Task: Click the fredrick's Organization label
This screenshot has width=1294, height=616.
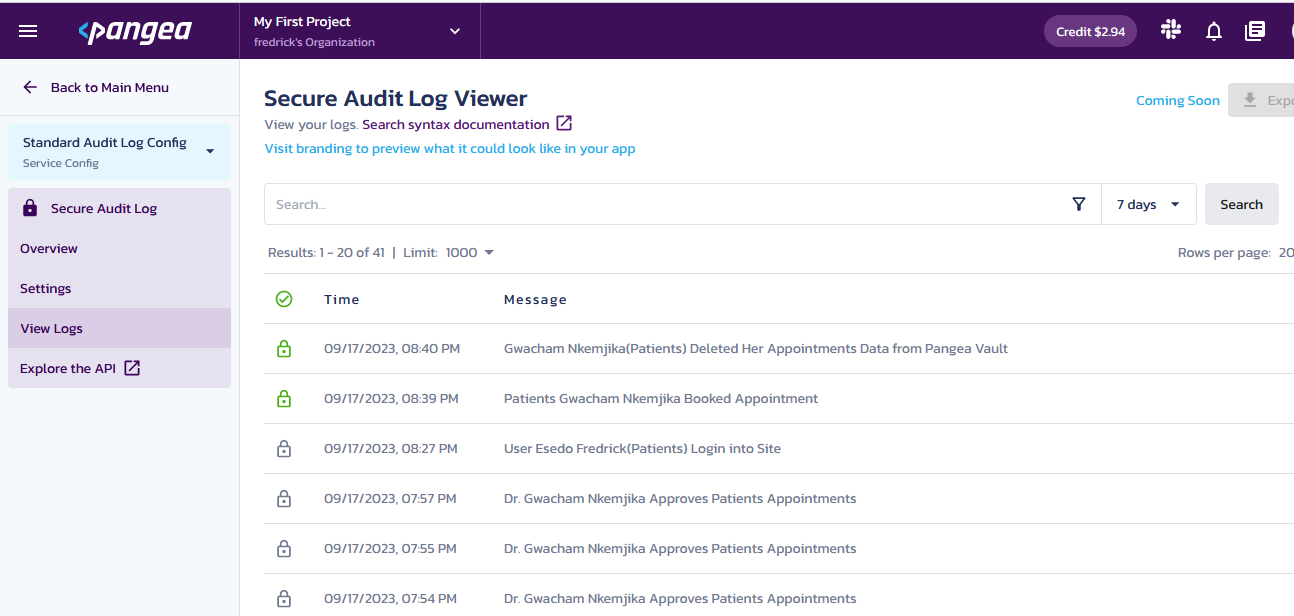Action: (x=314, y=42)
